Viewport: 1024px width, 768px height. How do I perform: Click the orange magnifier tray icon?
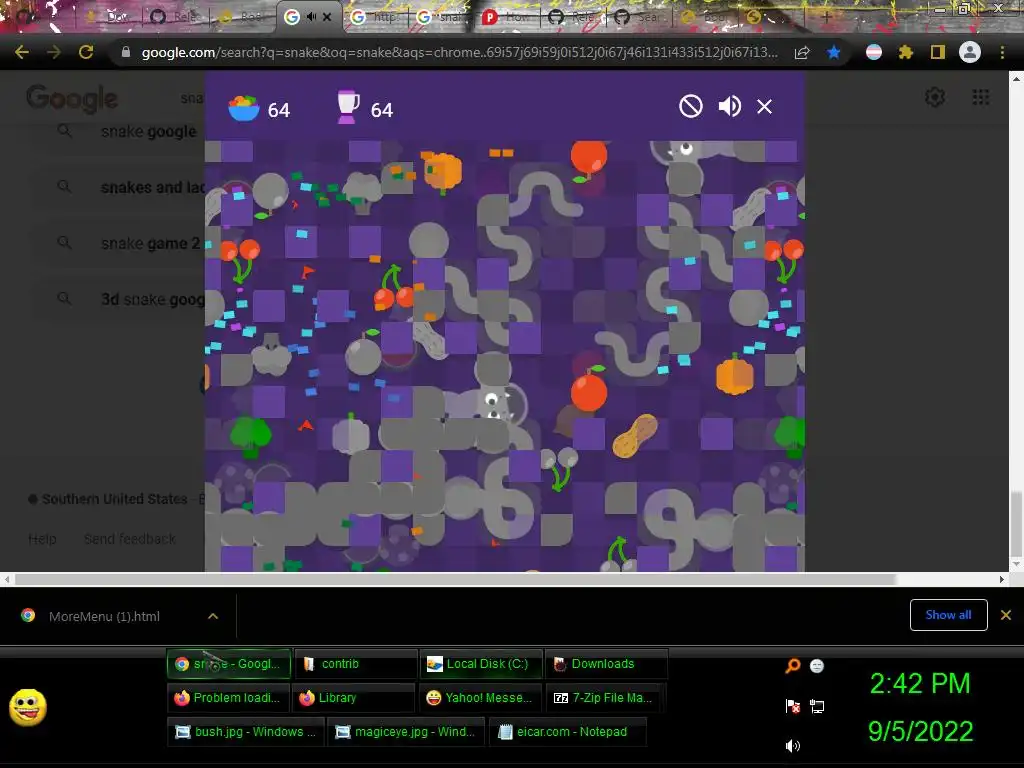click(792, 665)
